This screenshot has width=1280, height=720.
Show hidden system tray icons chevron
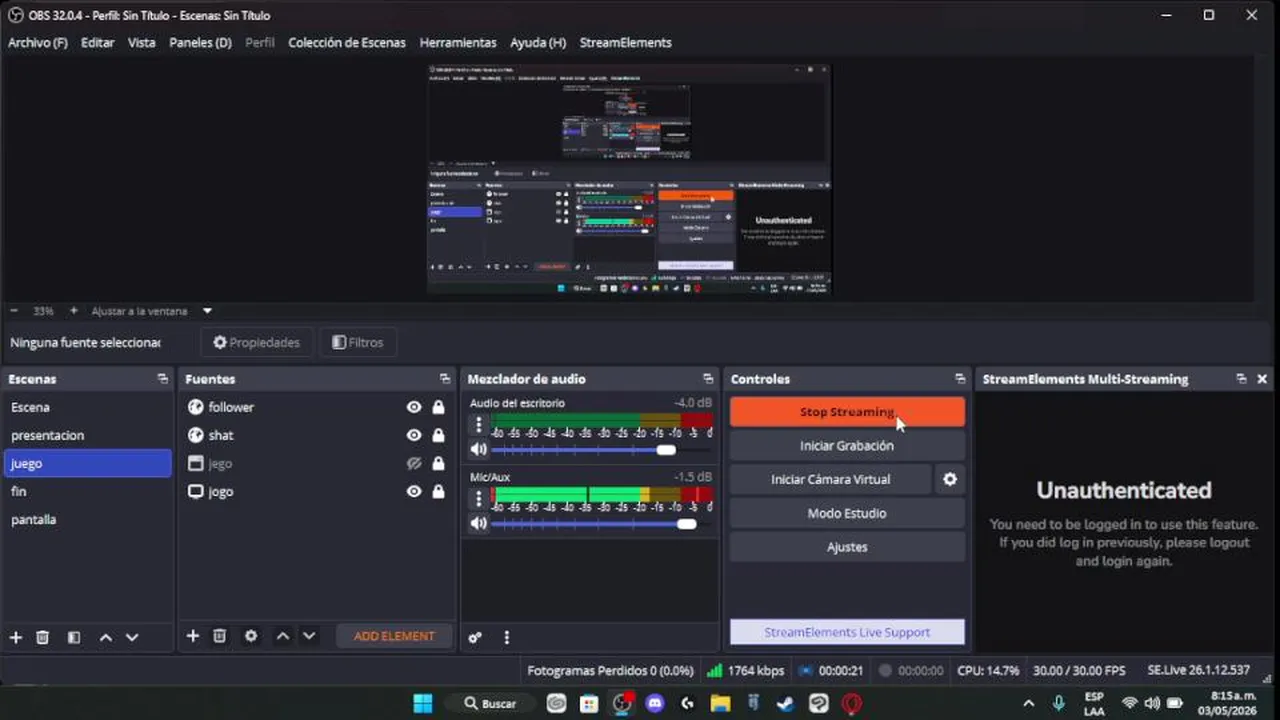pyautogui.click(x=1028, y=703)
